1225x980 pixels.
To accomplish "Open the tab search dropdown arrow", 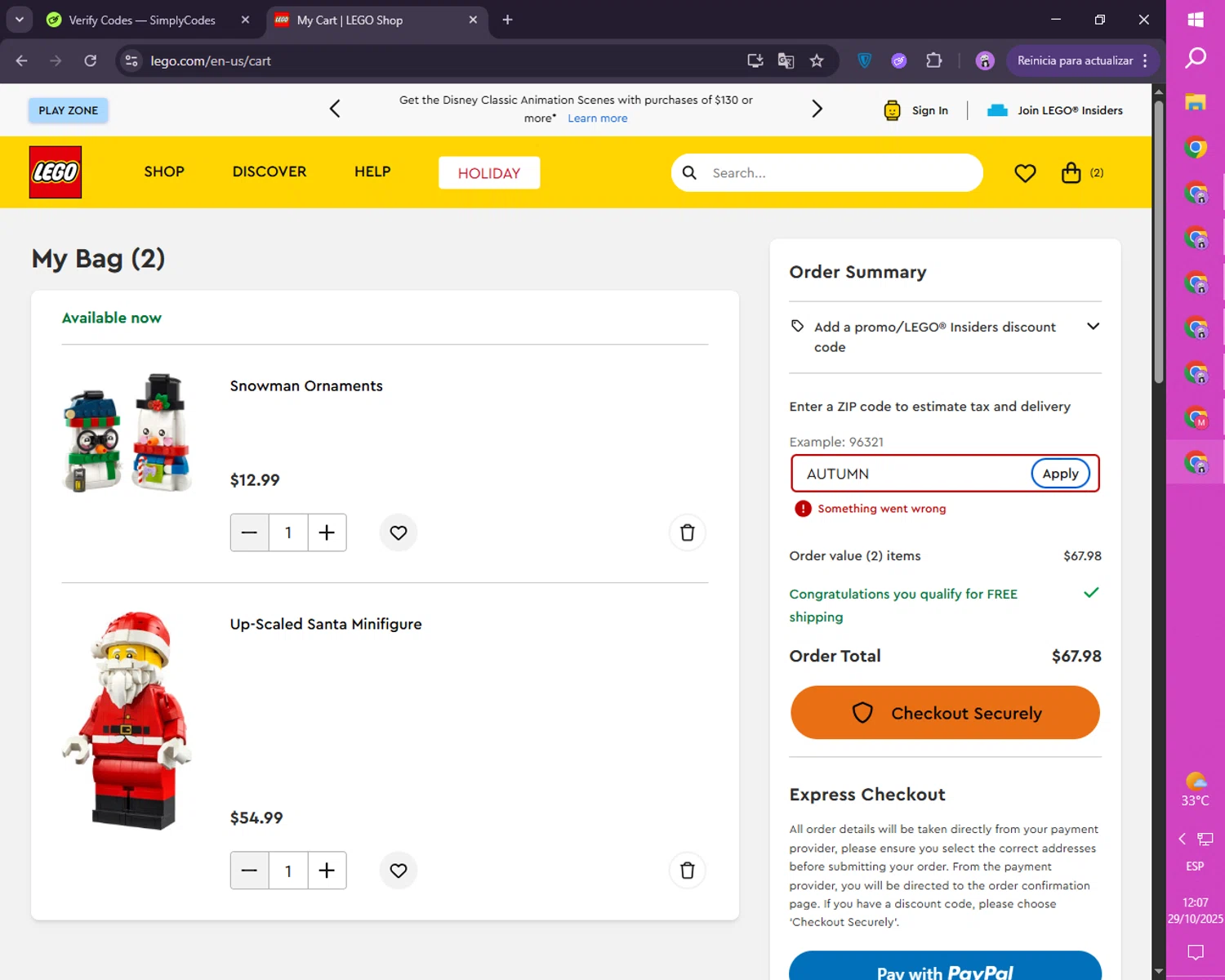I will coord(19,20).
